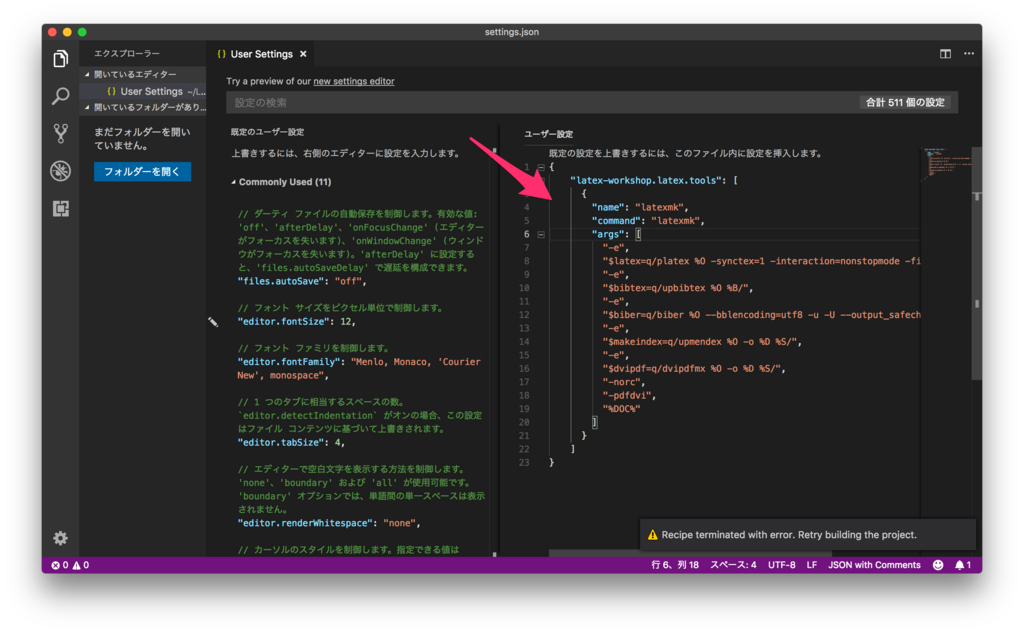This screenshot has width=1024, height=633.
Task: Click the minimap of user settings editor
Action: pyautogui.click(x=946, y=163)
